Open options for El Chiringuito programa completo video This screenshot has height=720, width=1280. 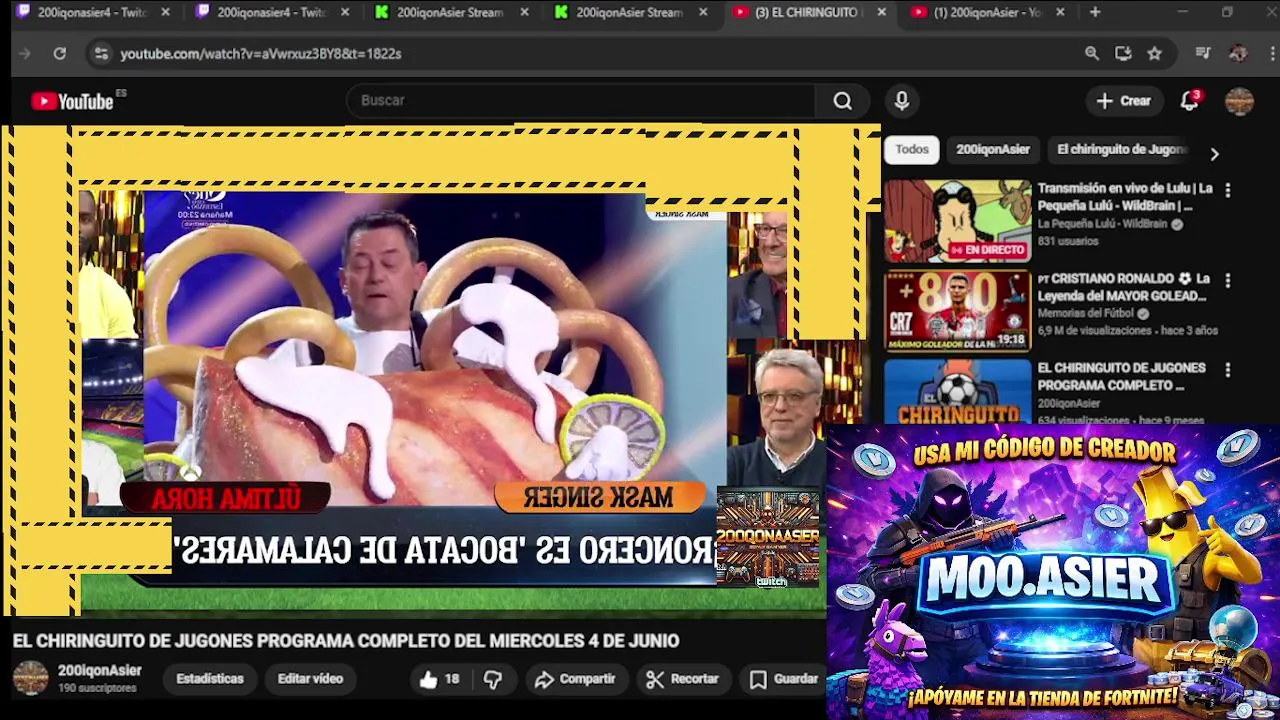coord(1227,370)
